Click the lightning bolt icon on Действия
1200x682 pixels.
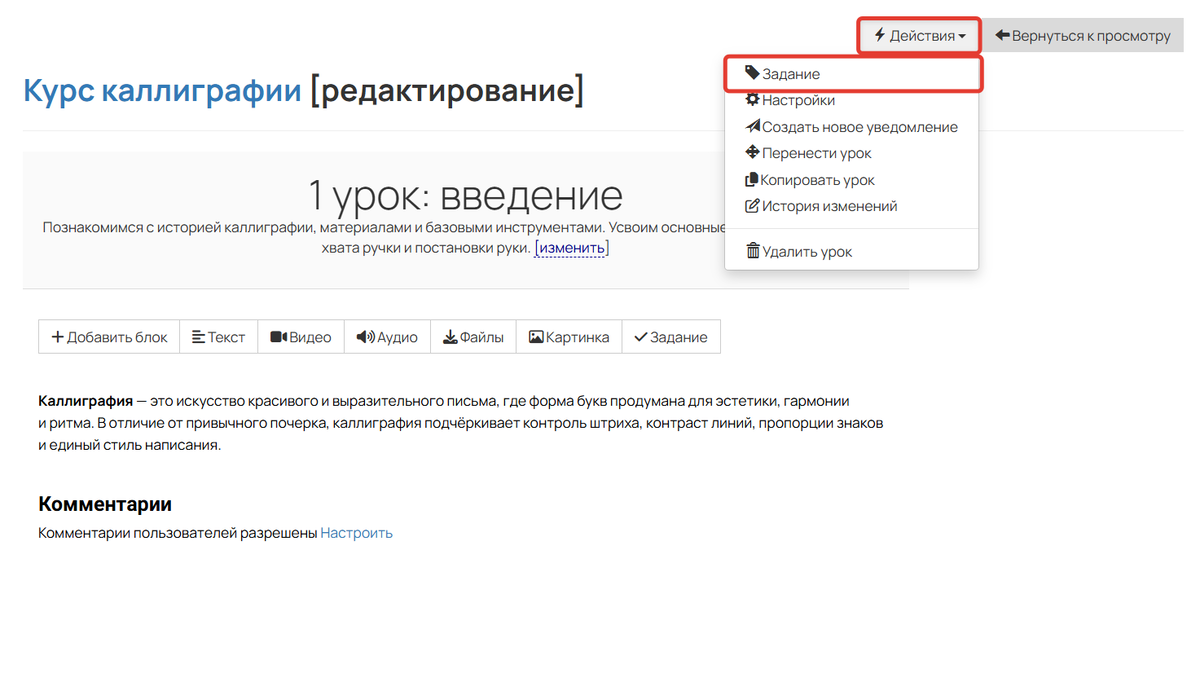tap(880, 35)
